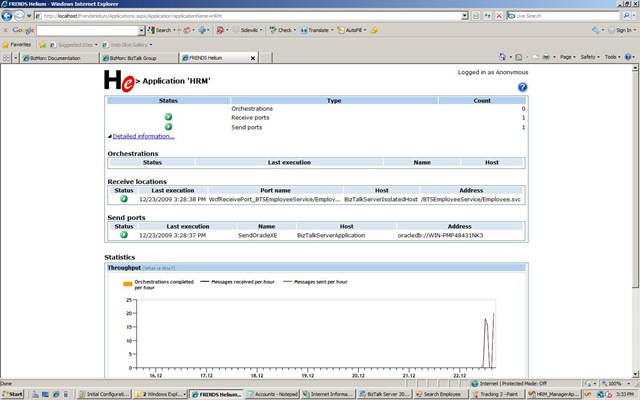Screen dimensions: 640x400
Task: Click the Quick Tabs grid icon
Action: 7,58
